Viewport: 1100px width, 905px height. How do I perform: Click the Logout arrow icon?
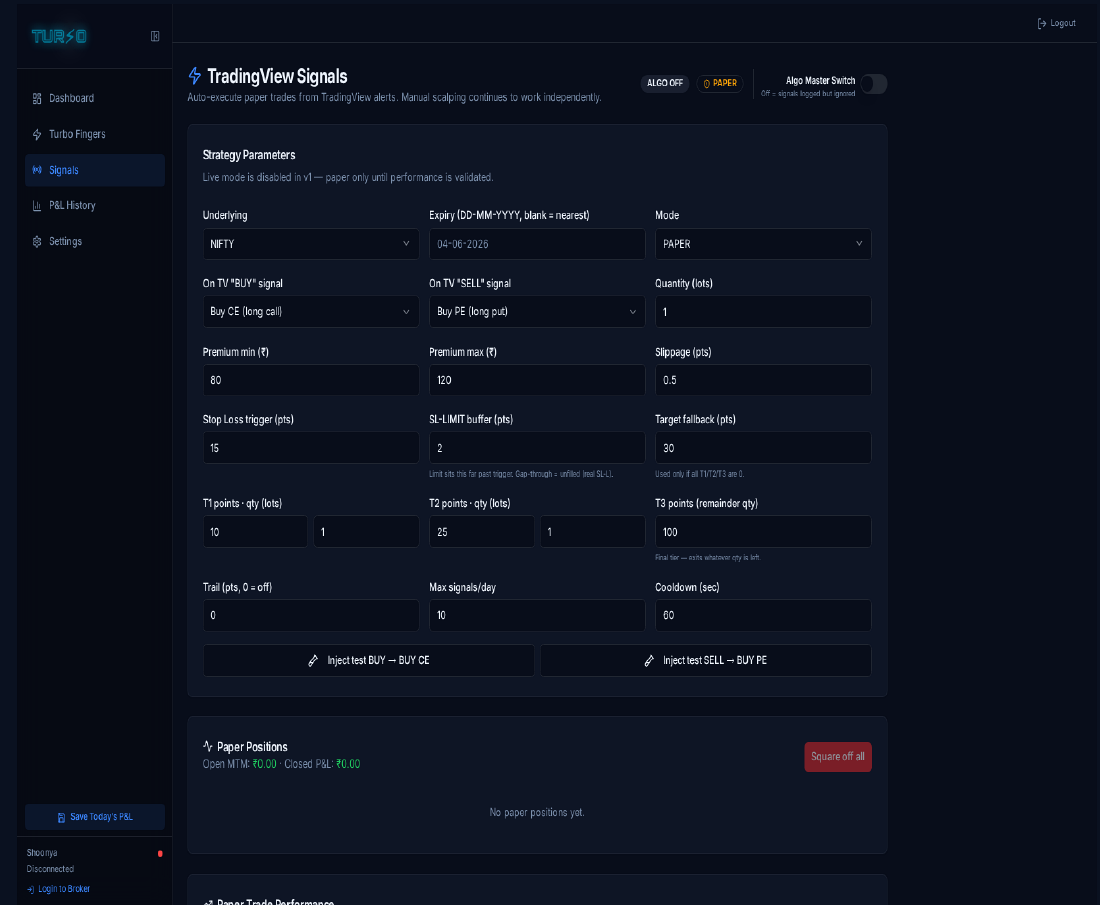[1042, 23]
